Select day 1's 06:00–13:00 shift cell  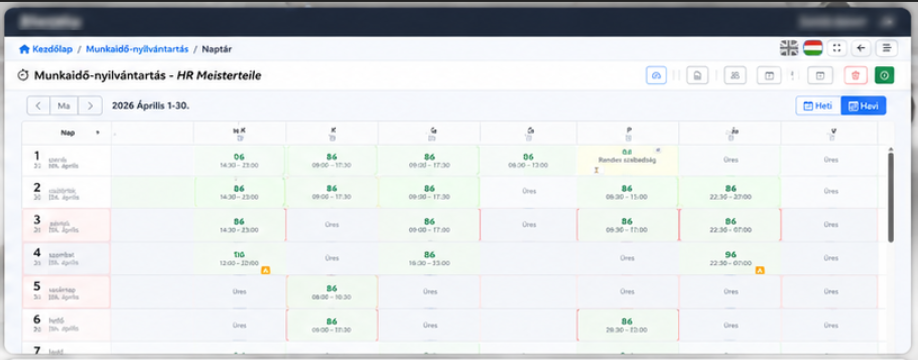pos(529,160)
